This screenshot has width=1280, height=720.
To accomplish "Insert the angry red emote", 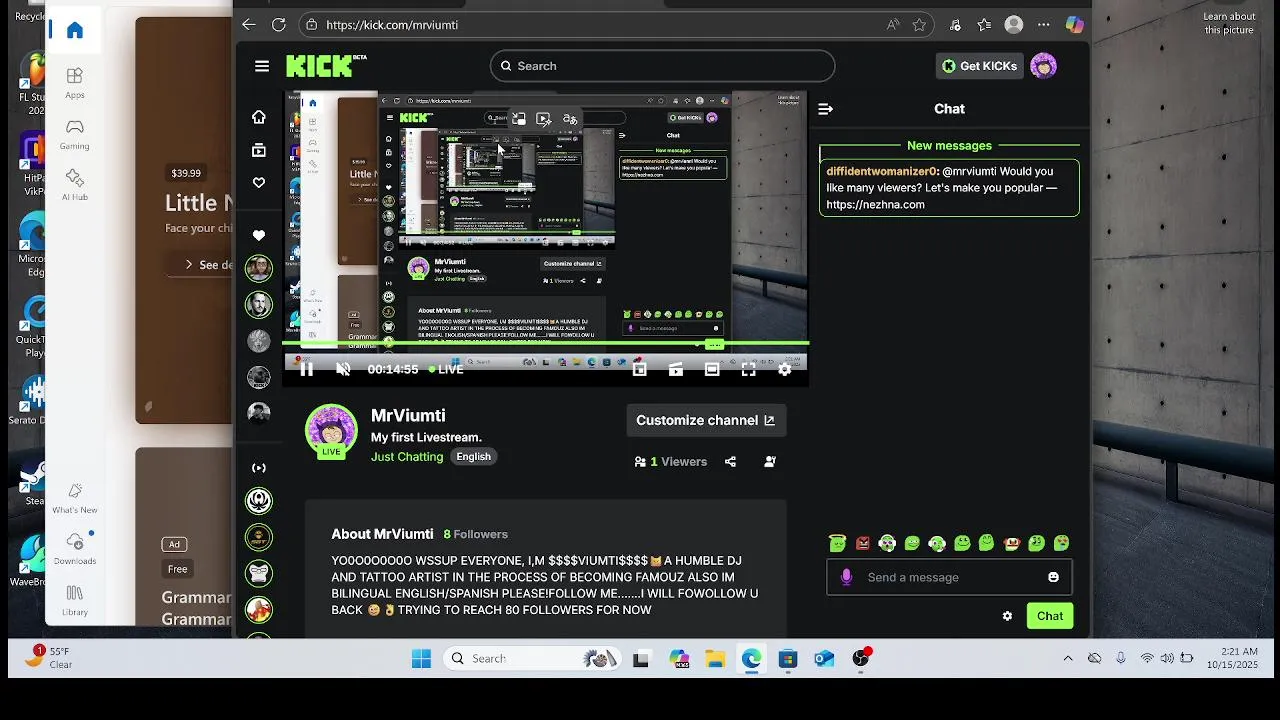I will (862, 543).
